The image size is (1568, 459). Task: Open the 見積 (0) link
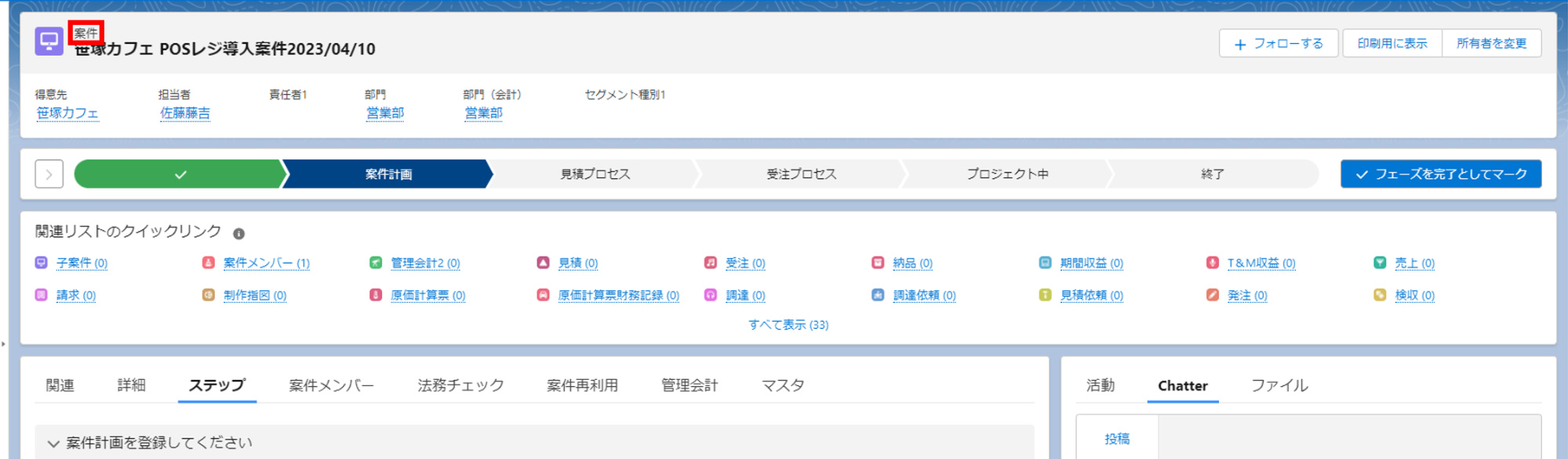coord(578,263)
